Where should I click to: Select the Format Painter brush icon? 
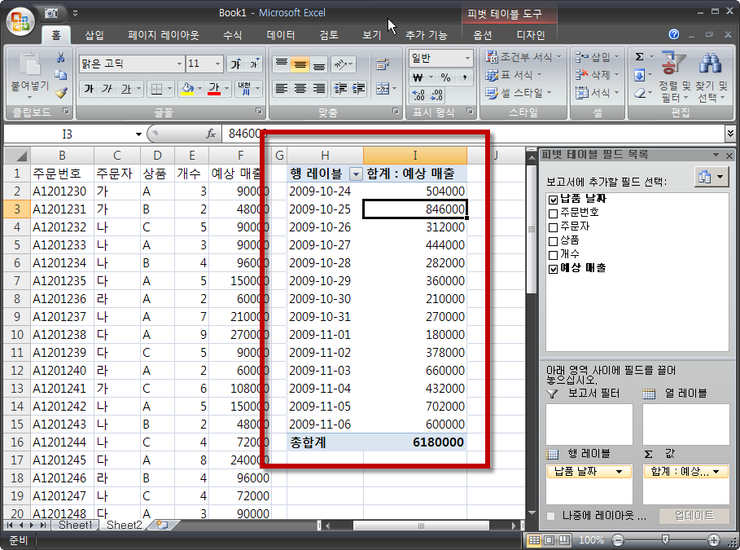click(60, 93)
